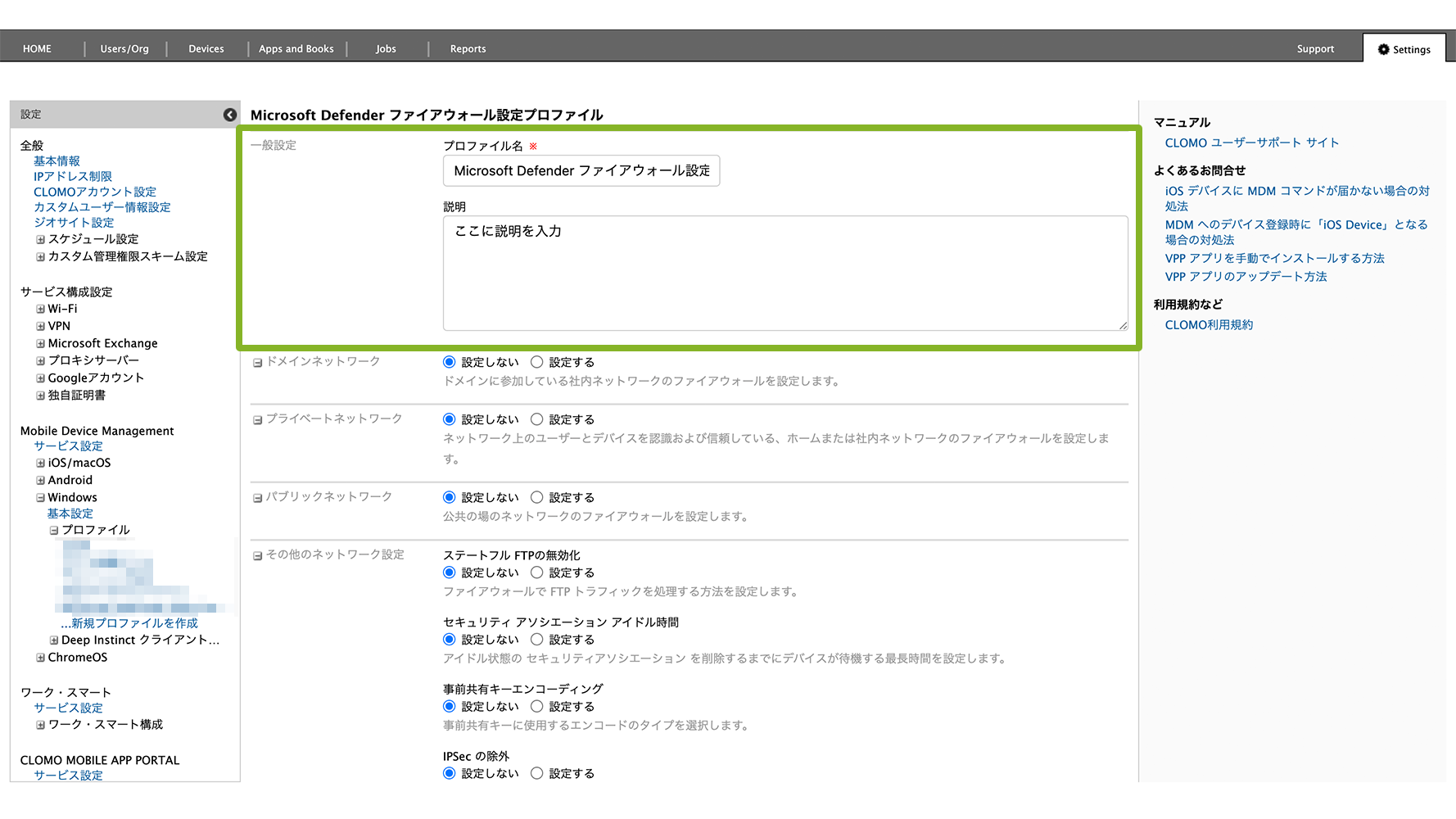Open Settings tab with gear icon
1456x819 pixels.
[x=1404, y=49]
